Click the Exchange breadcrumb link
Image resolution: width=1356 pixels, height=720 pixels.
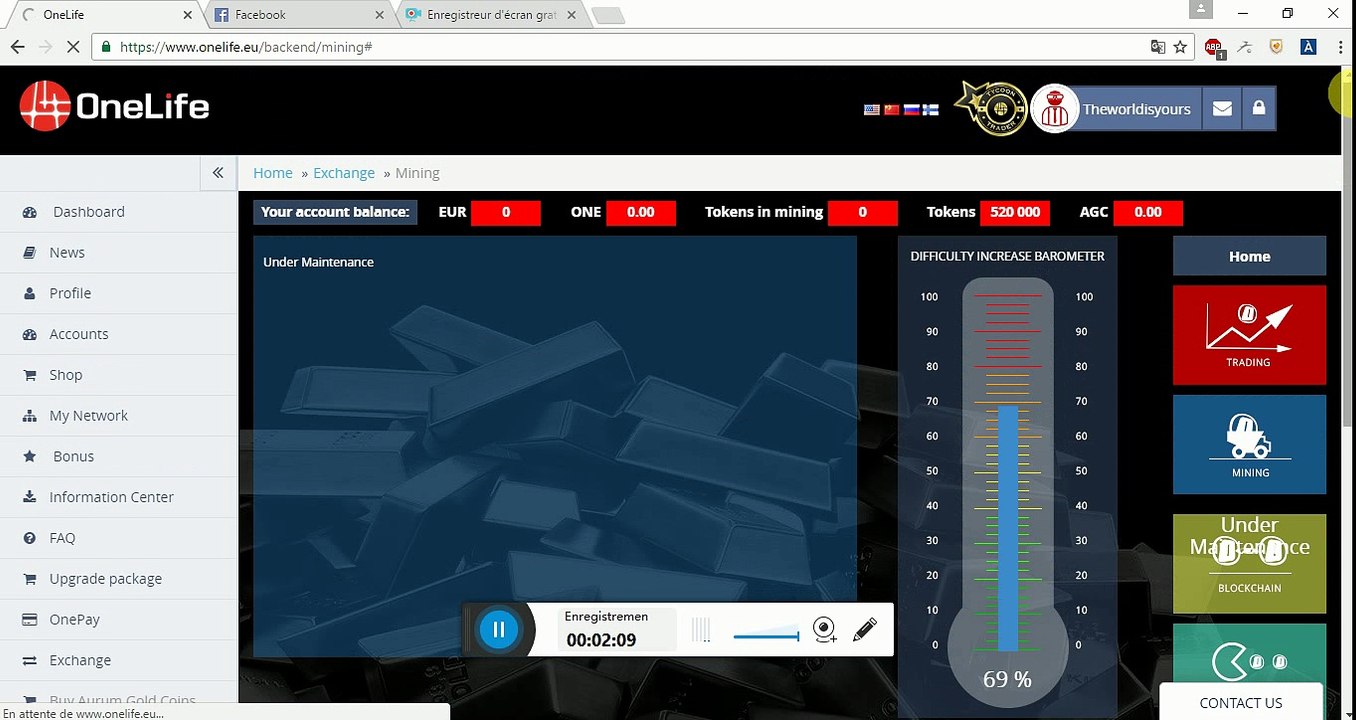point(344,173)
